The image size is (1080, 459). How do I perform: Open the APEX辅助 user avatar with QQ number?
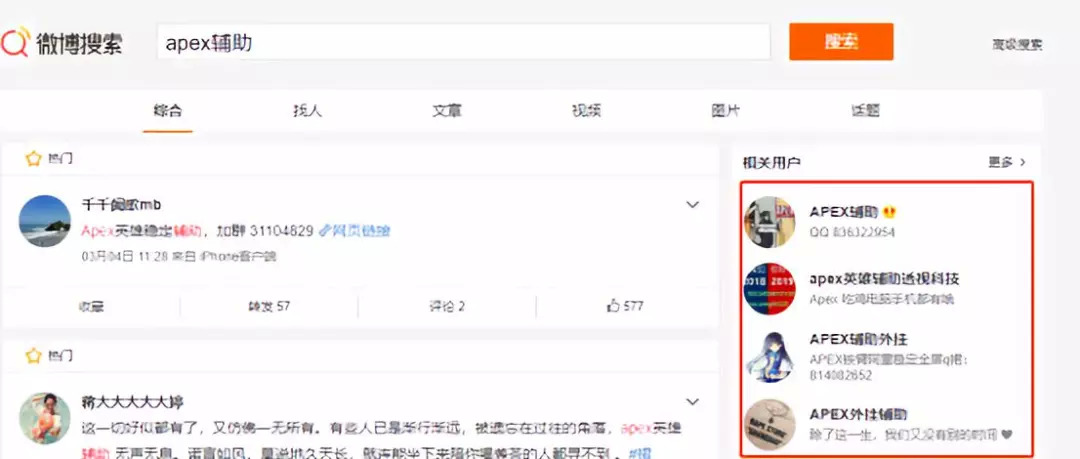[x=770, y=222]
